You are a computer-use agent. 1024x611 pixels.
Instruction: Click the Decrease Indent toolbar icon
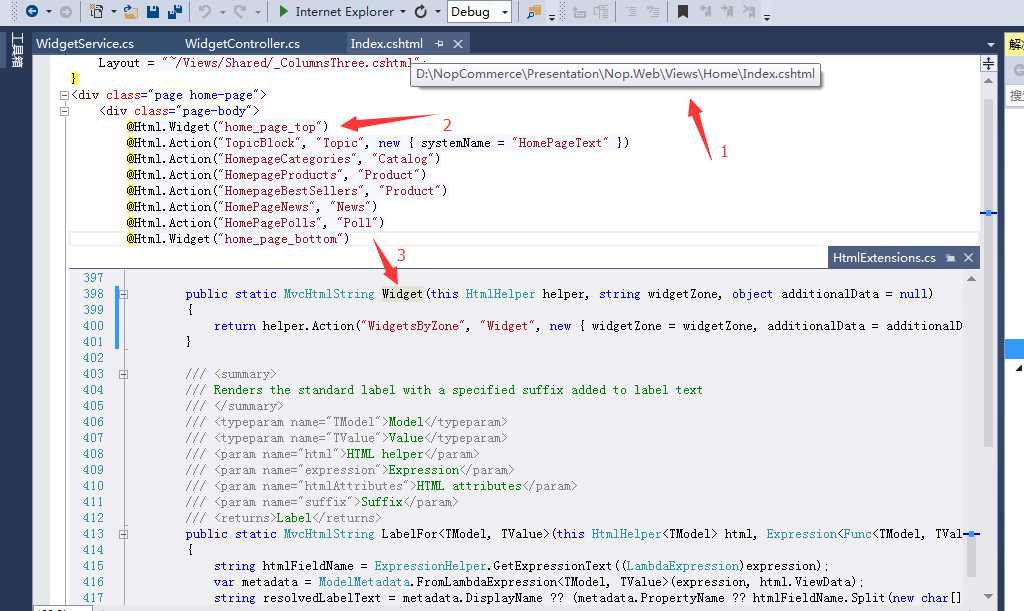click(x=631, y=12)
